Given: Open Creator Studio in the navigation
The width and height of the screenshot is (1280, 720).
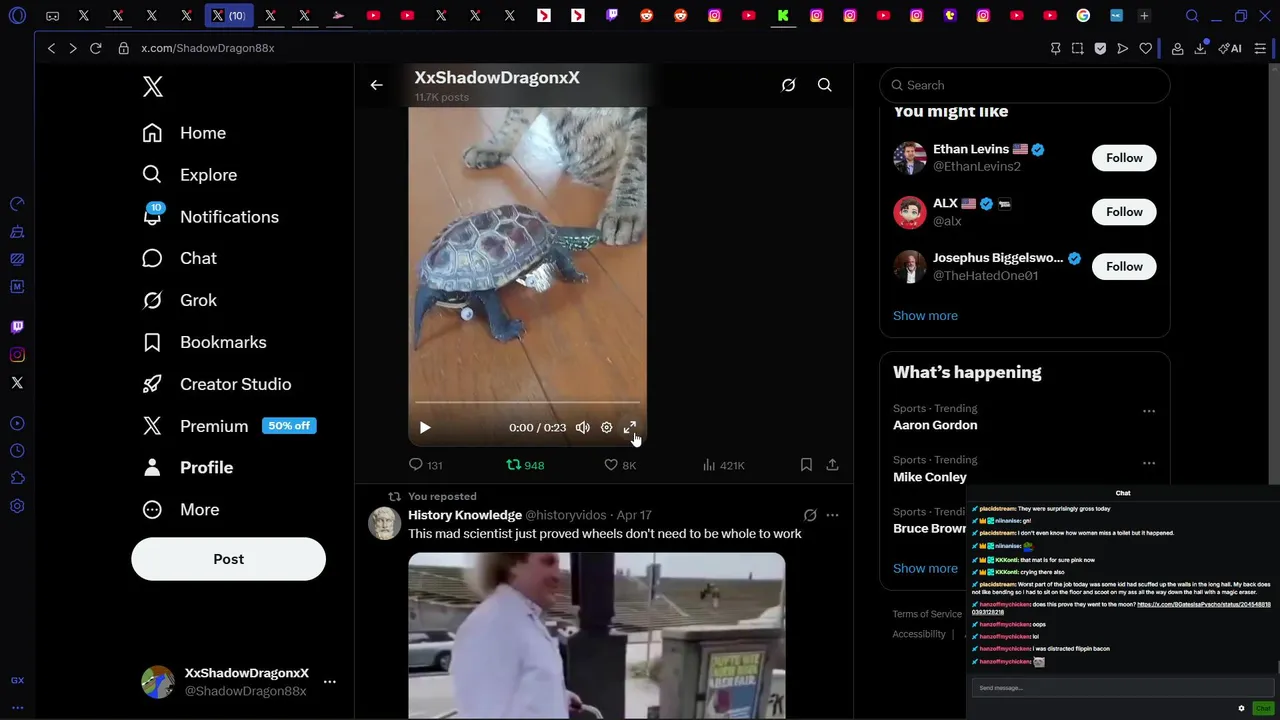Looking at the screenshot, I should point(216,384).
